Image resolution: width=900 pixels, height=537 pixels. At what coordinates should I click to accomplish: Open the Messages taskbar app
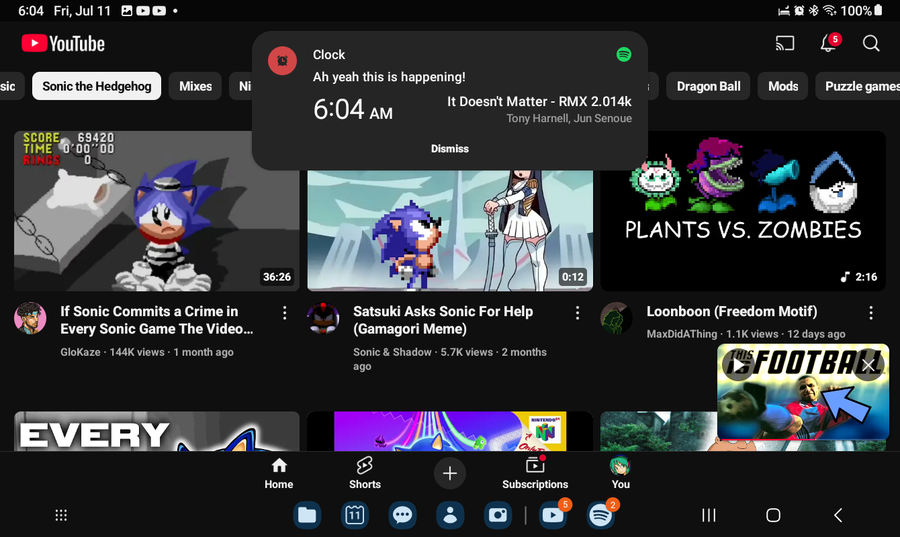(402, 515)
